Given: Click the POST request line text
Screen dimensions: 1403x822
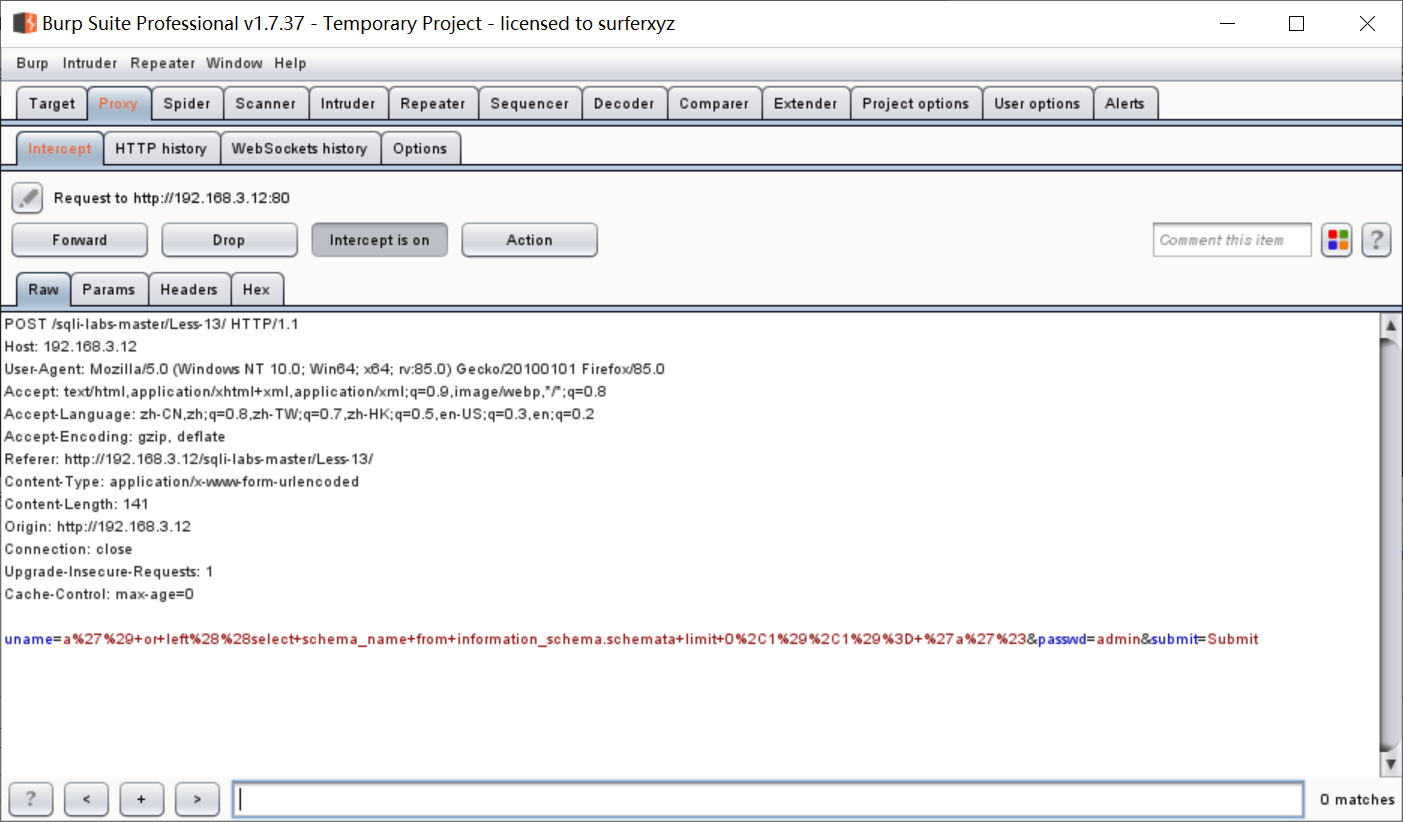Looking at the screenshot, I should coord(152,324).
